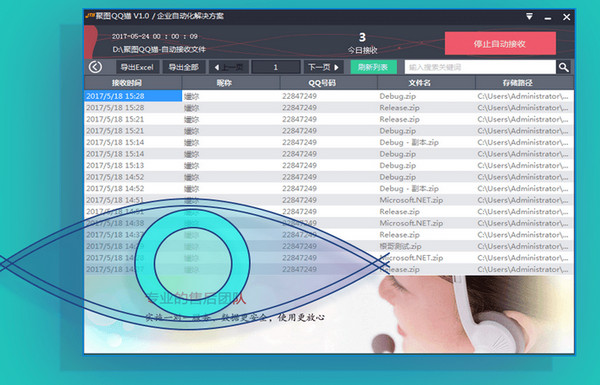Click the storage path in the 15:13 row
The height and width of the screenshot is (385, 600).
(523, 165)
